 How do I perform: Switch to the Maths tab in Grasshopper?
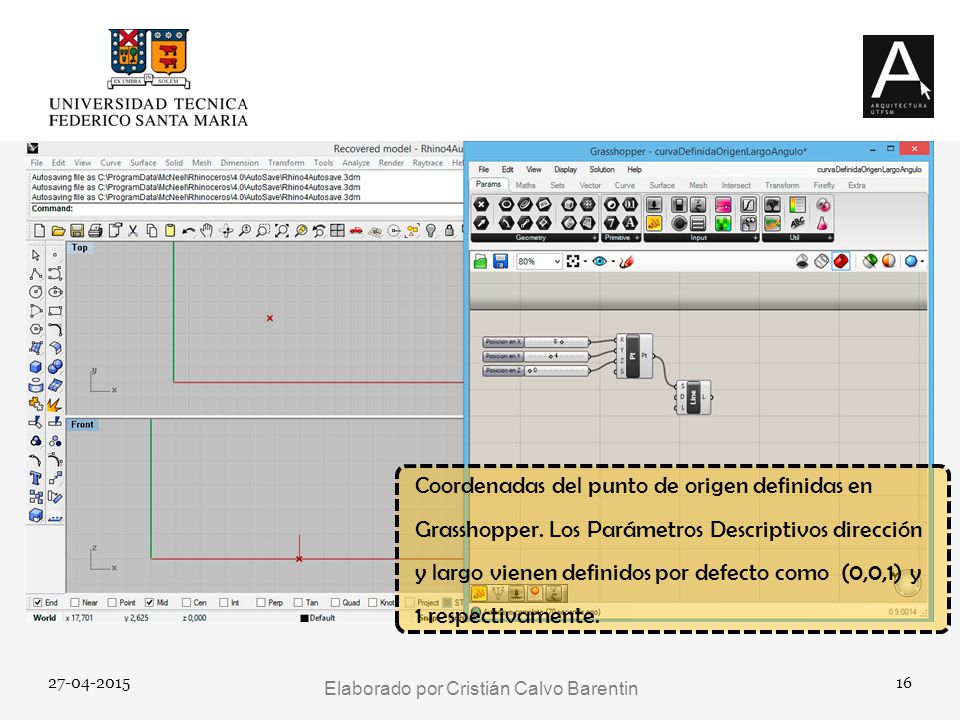point(525,185)
